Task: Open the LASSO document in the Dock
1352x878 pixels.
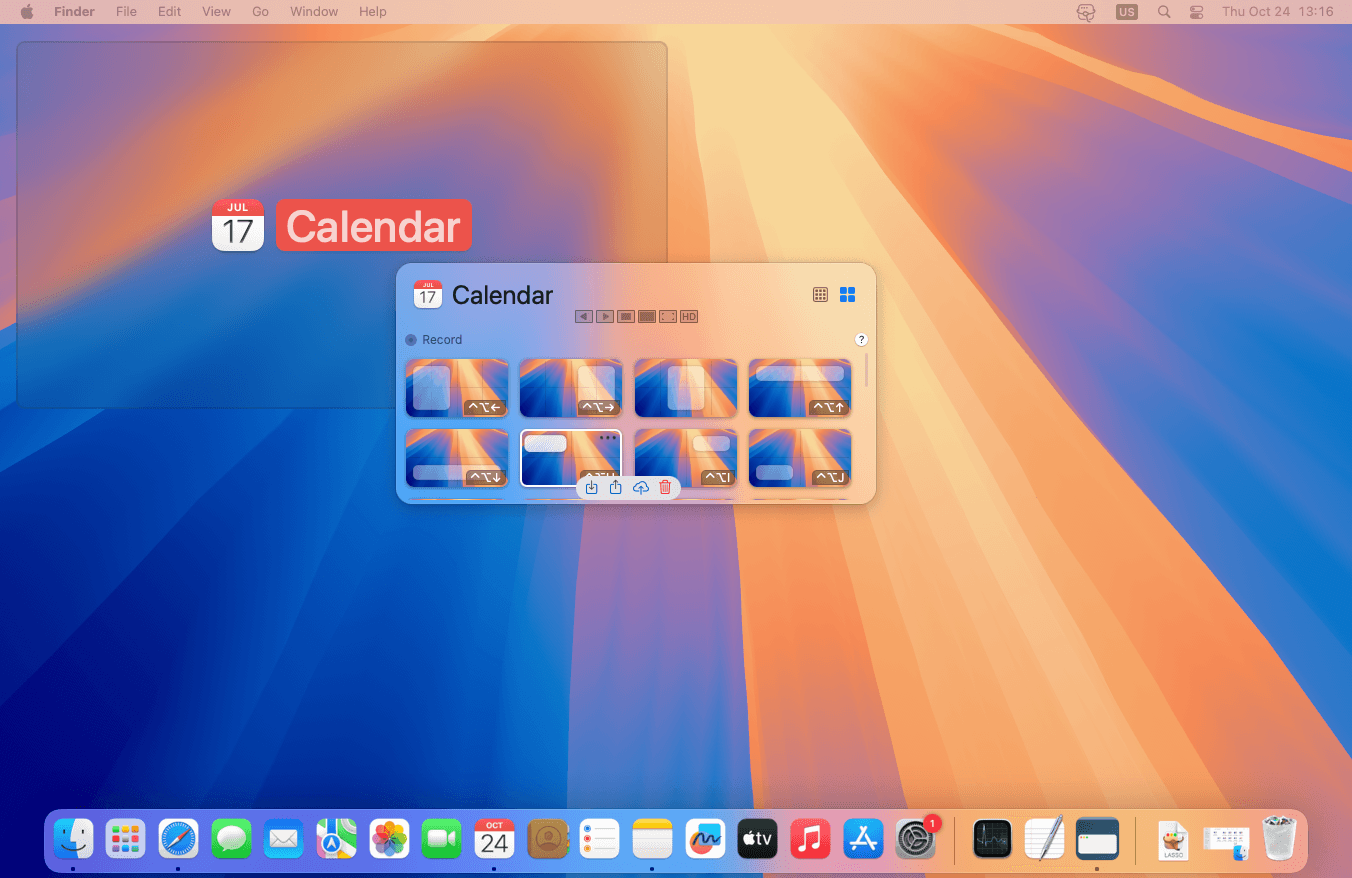Action: click(1173, 839)
